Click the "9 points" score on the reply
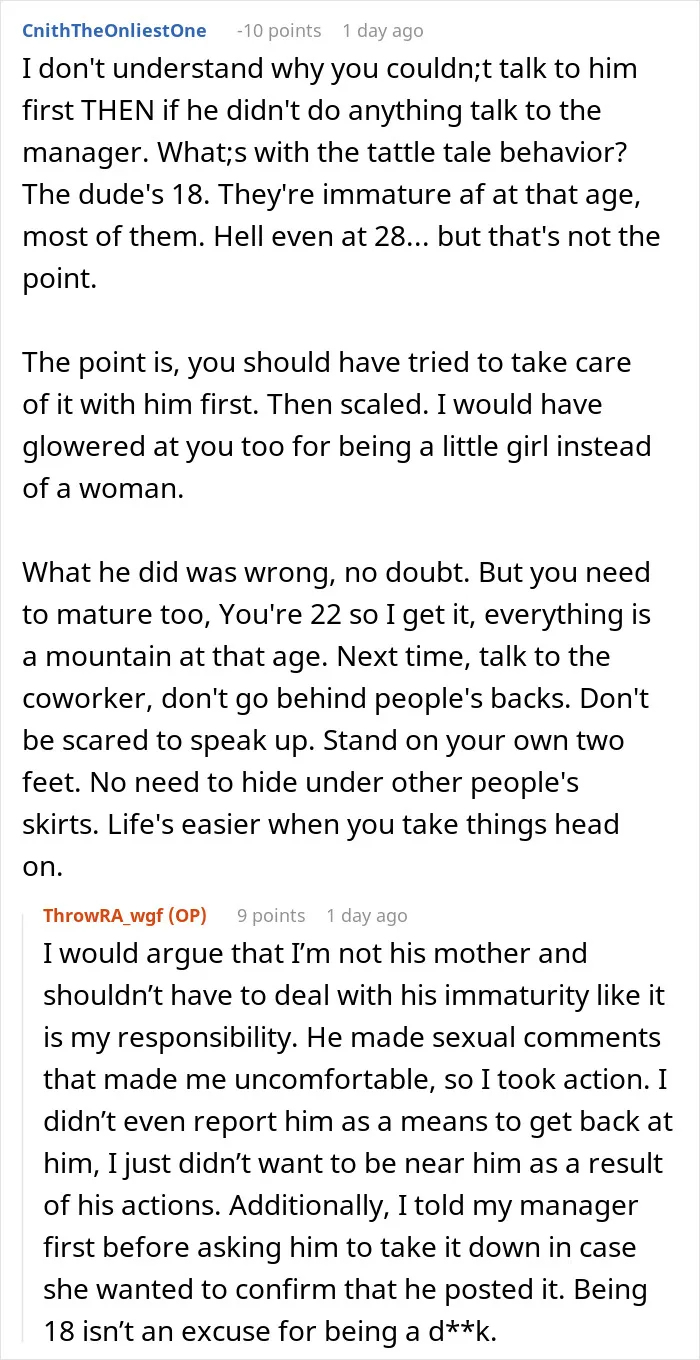 (271, 915)
